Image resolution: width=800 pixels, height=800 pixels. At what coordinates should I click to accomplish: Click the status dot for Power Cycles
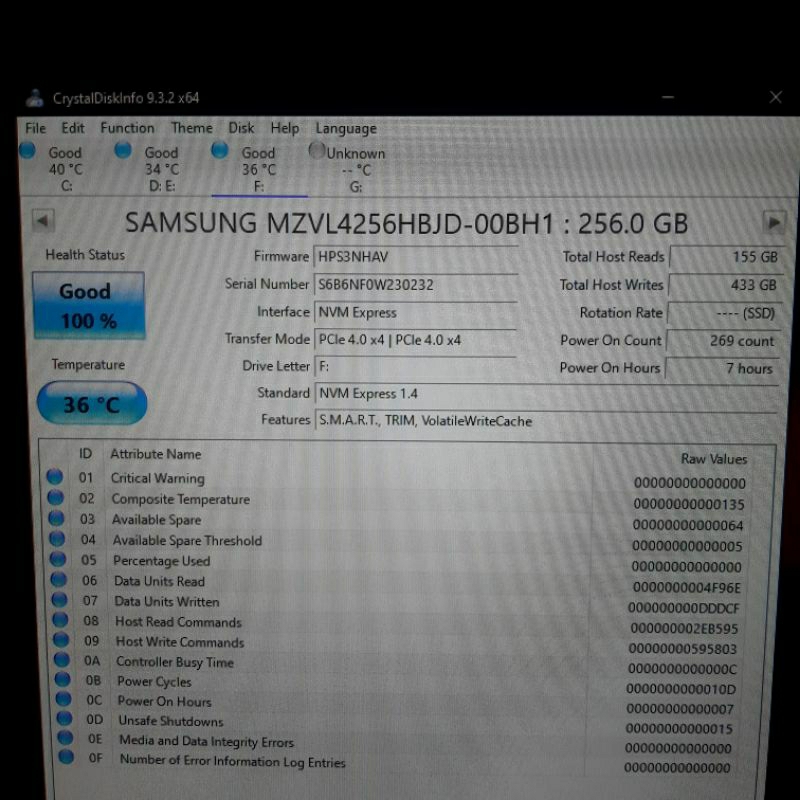pyautogui.click(x=63, y=679)
